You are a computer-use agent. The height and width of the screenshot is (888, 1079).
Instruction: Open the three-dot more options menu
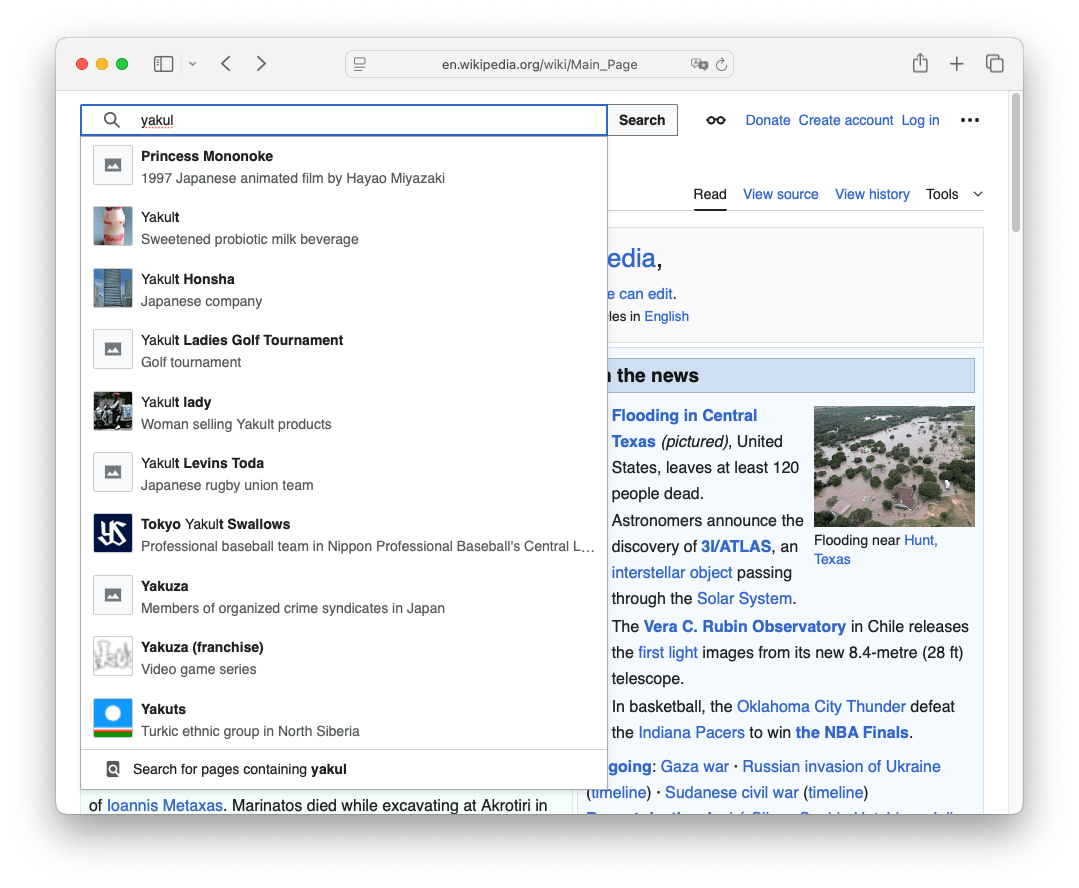pyautogui.click(x=970, y=120)
